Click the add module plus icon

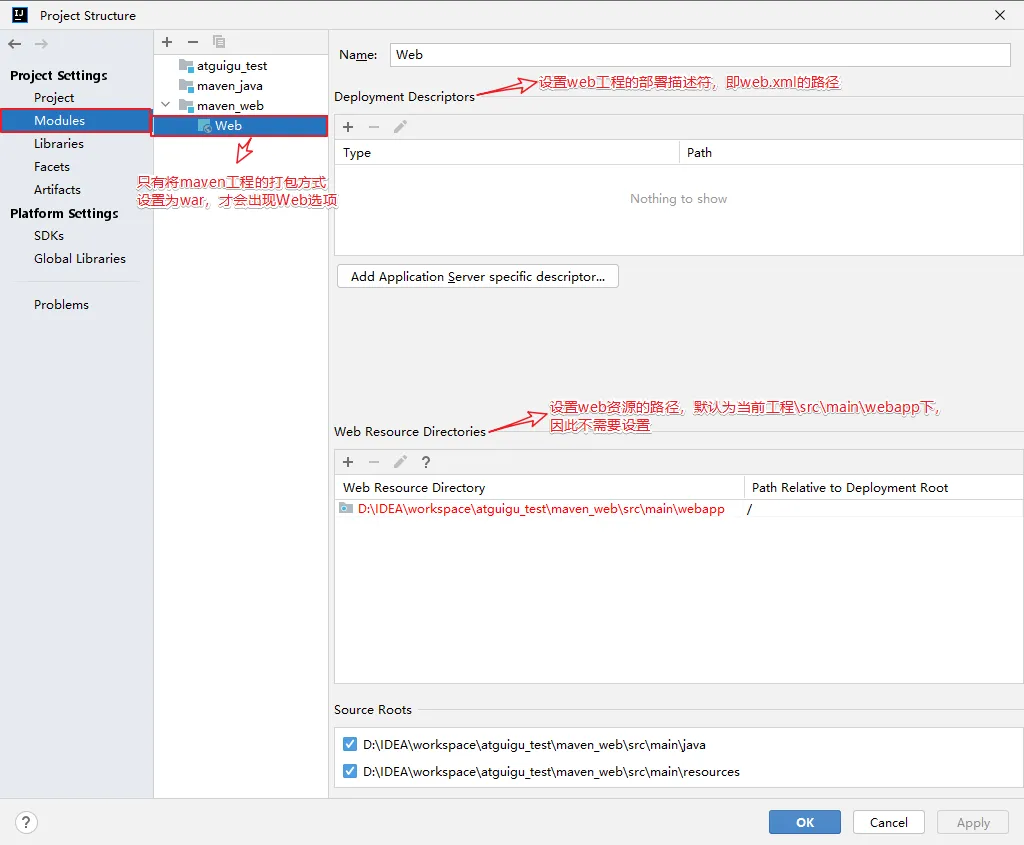click(x=167, y=42)
